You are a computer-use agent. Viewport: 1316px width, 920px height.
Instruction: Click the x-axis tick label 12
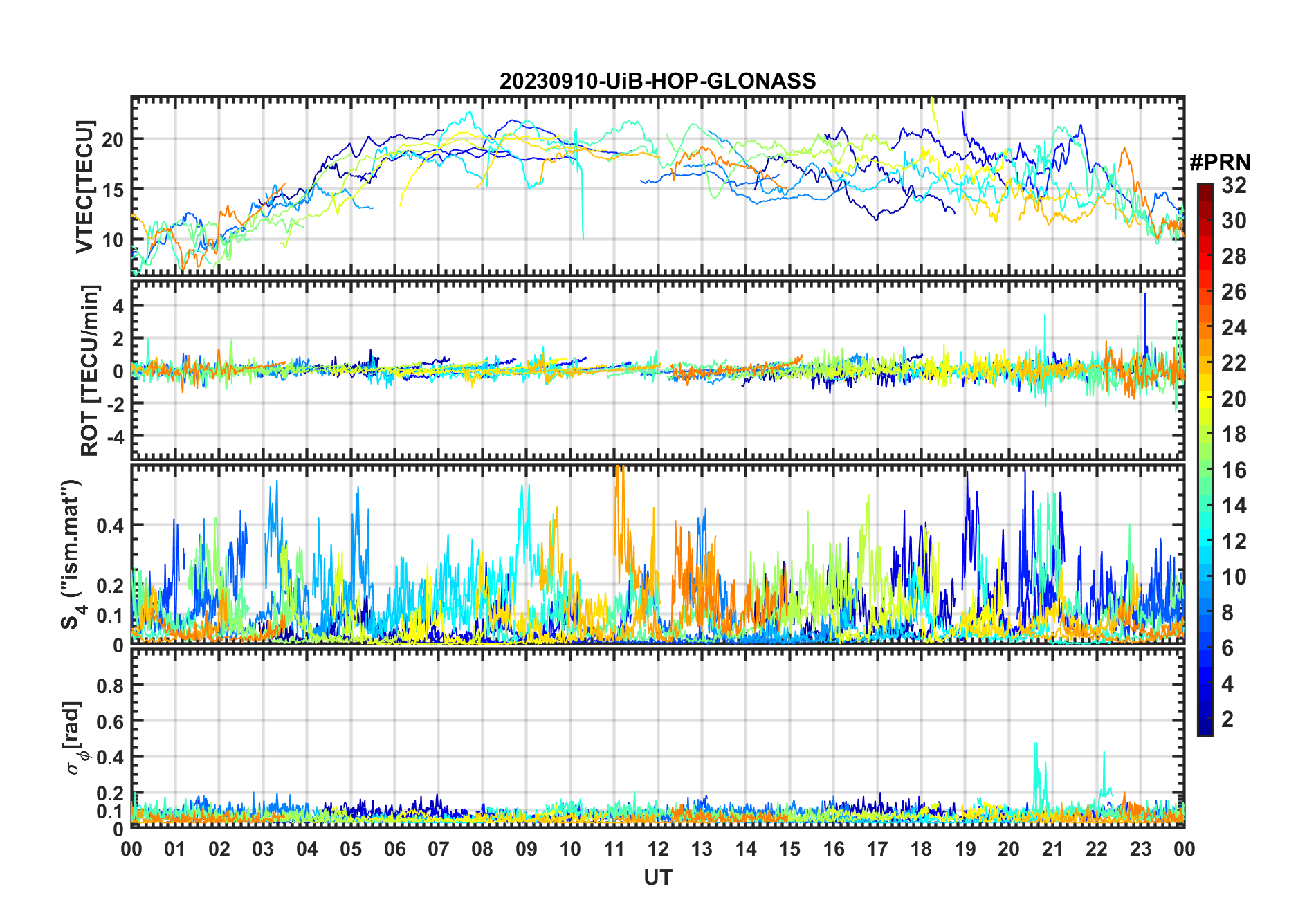657,849
